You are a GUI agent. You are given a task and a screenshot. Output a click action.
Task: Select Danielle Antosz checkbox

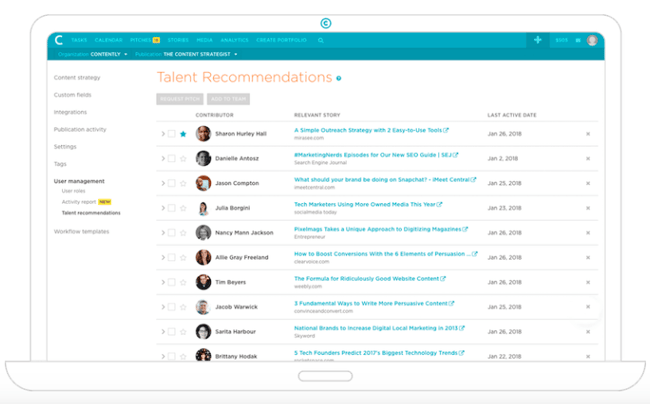[171, 159]
